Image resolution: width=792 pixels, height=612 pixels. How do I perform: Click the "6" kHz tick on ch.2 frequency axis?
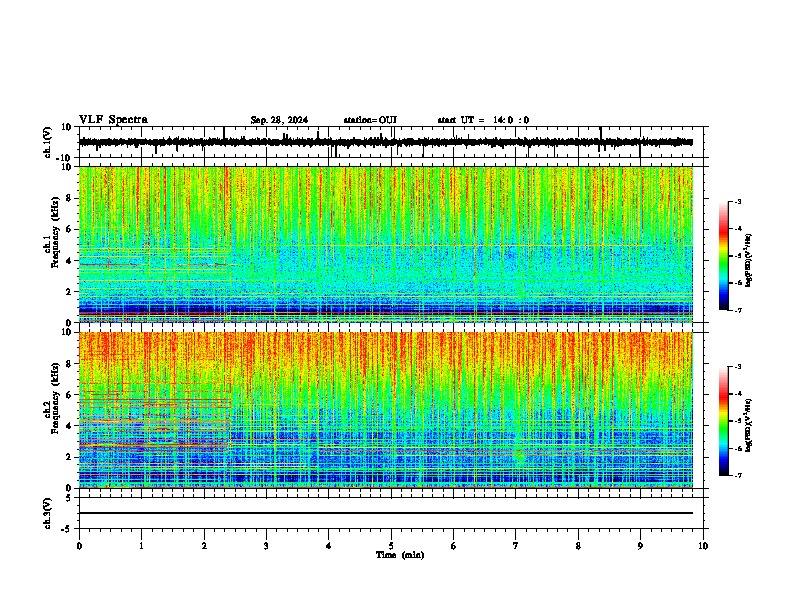tap(70, 395)
